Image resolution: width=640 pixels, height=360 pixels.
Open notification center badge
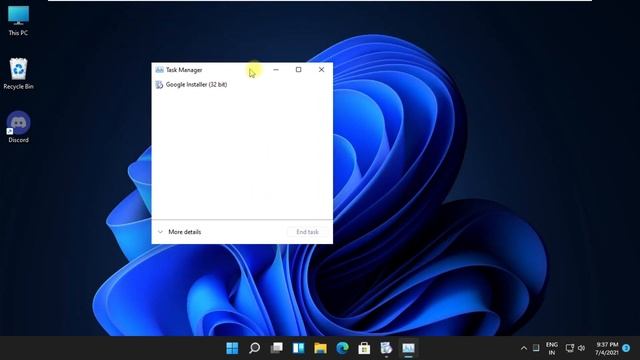tap(626, 348)
